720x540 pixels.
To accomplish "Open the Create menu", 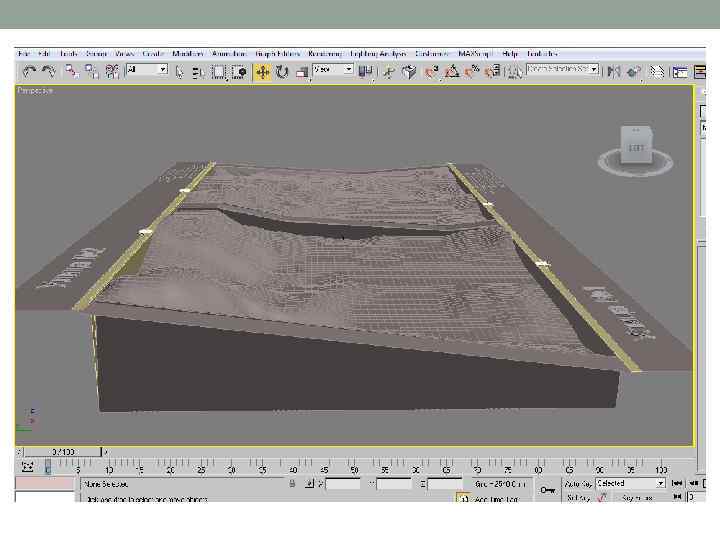I will click(x=153, y=54).
